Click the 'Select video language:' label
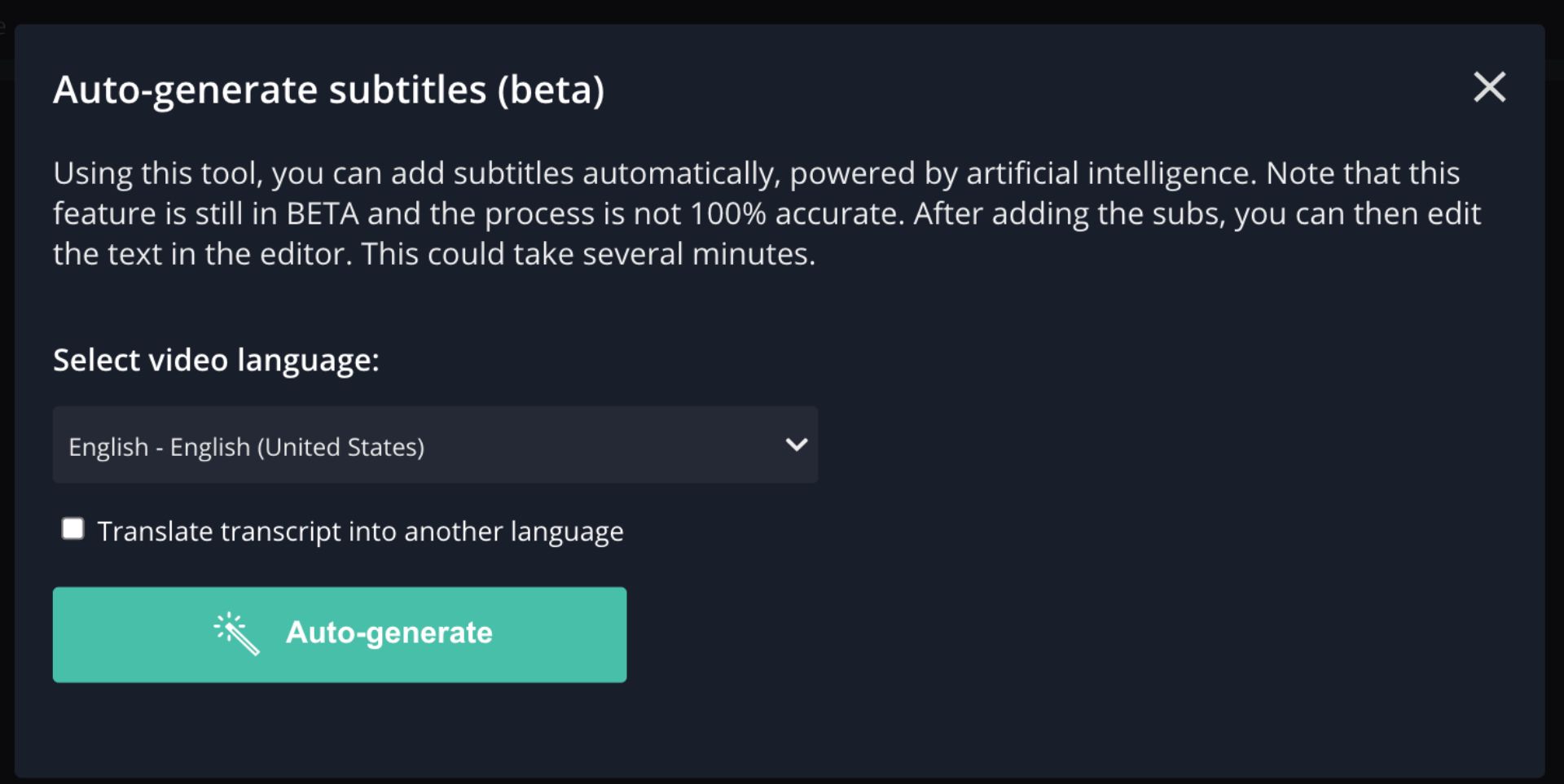This screenshot has height=784, width=1564. point(216,360)
